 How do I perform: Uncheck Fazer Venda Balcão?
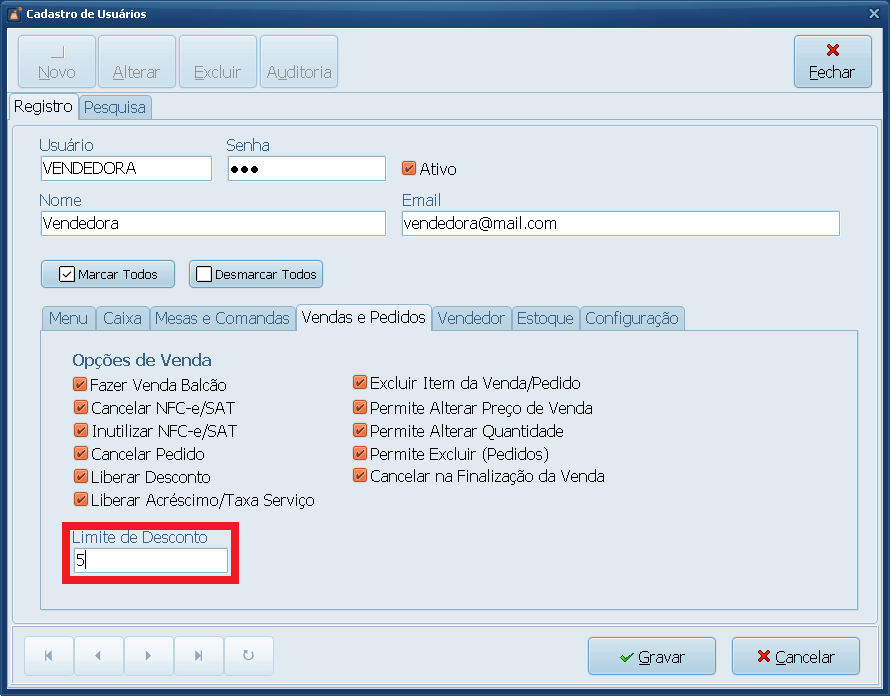pyautogui.click(x=80, y=385)
